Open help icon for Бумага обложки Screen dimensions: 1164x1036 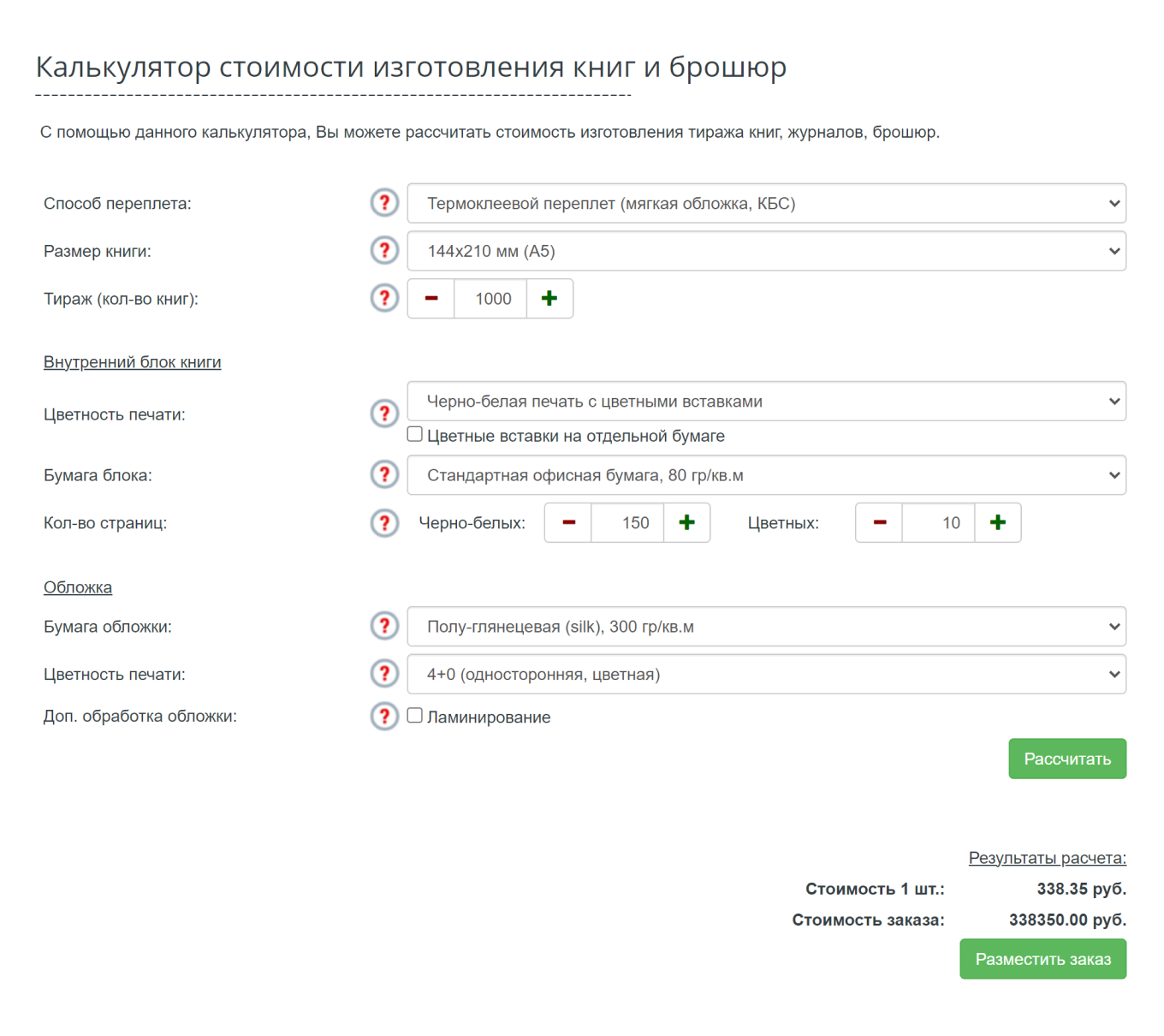(x=384, y=627)
